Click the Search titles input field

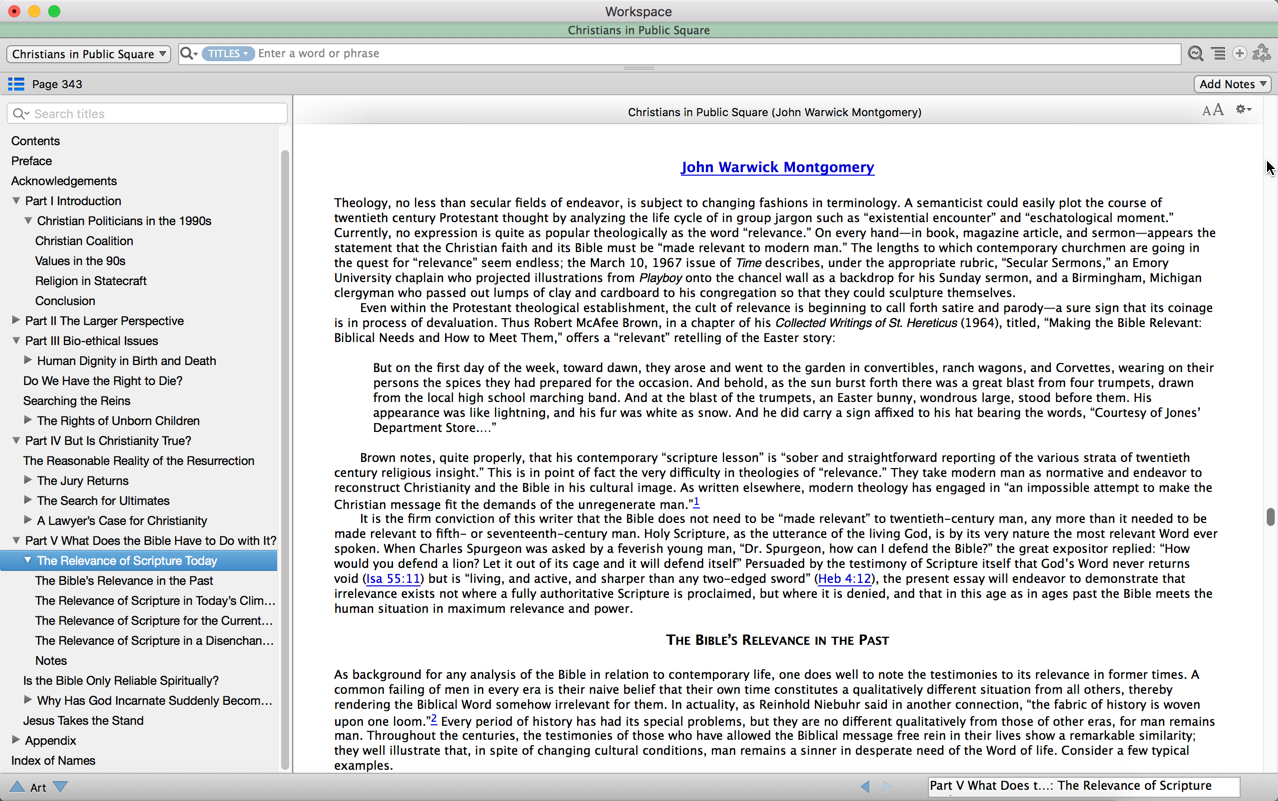point(147,114)
